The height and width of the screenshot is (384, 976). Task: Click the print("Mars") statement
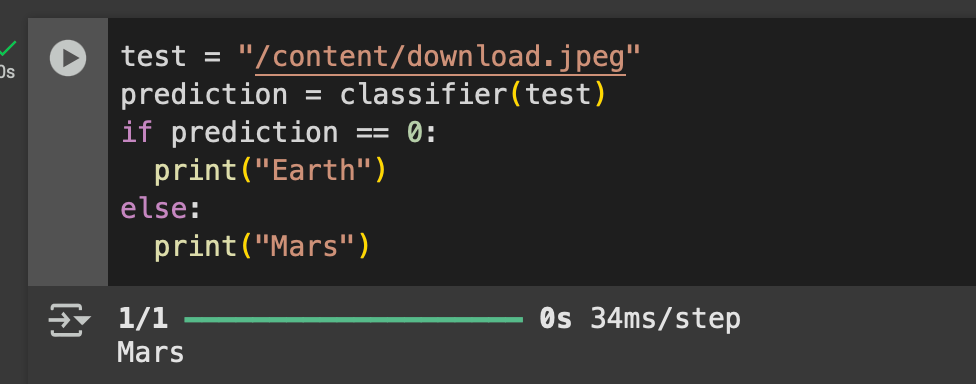tap(262, 246)
